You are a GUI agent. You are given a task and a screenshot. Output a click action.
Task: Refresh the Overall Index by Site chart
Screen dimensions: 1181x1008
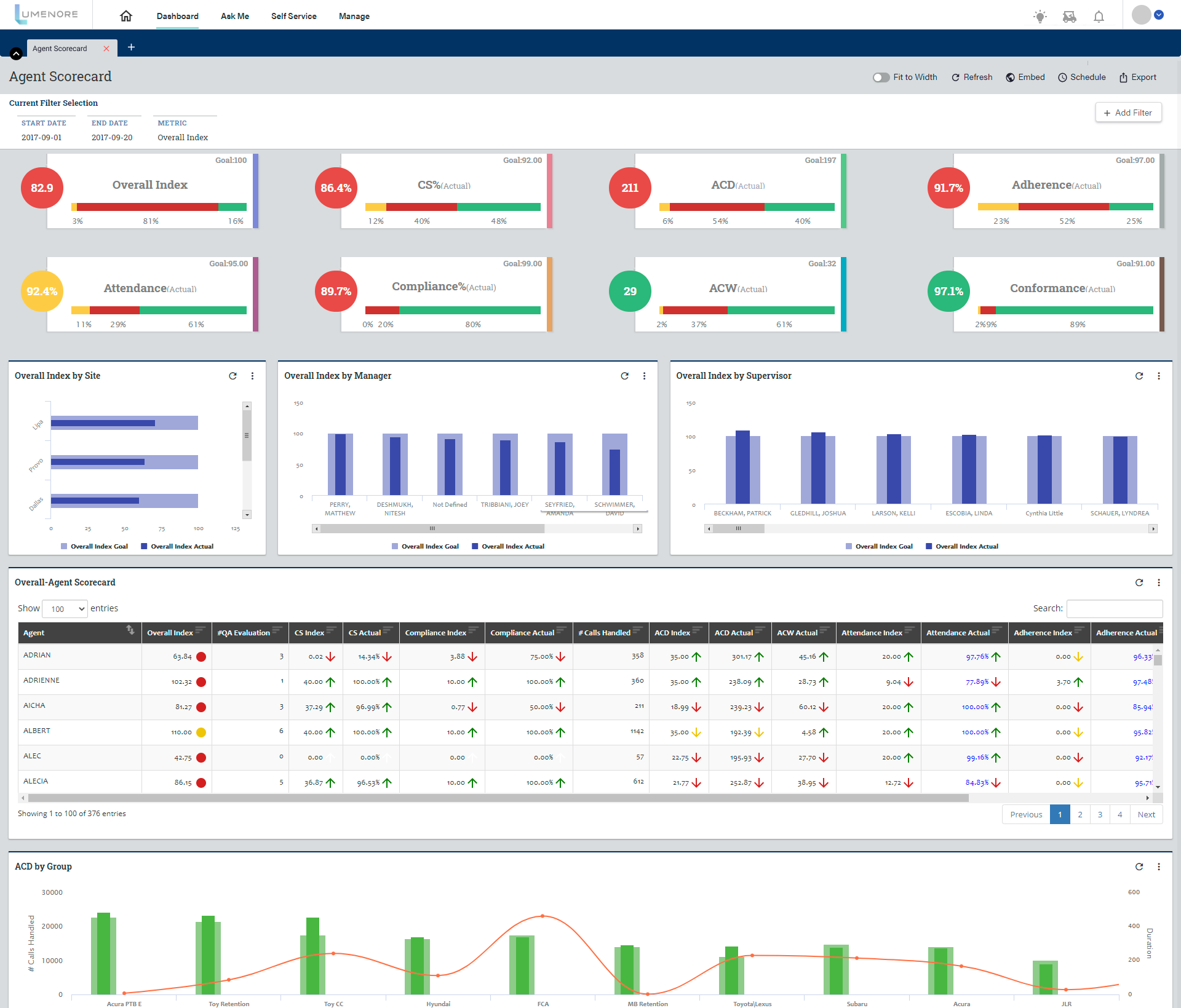[233, 376]
